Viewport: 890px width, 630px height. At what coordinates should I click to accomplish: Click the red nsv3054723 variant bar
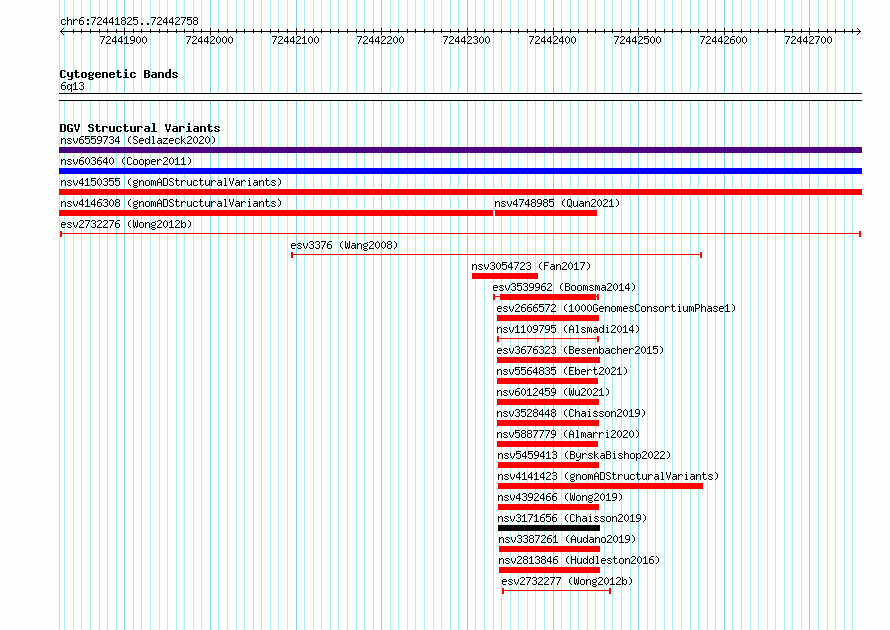pyautogui.click(x=505, y=276)
